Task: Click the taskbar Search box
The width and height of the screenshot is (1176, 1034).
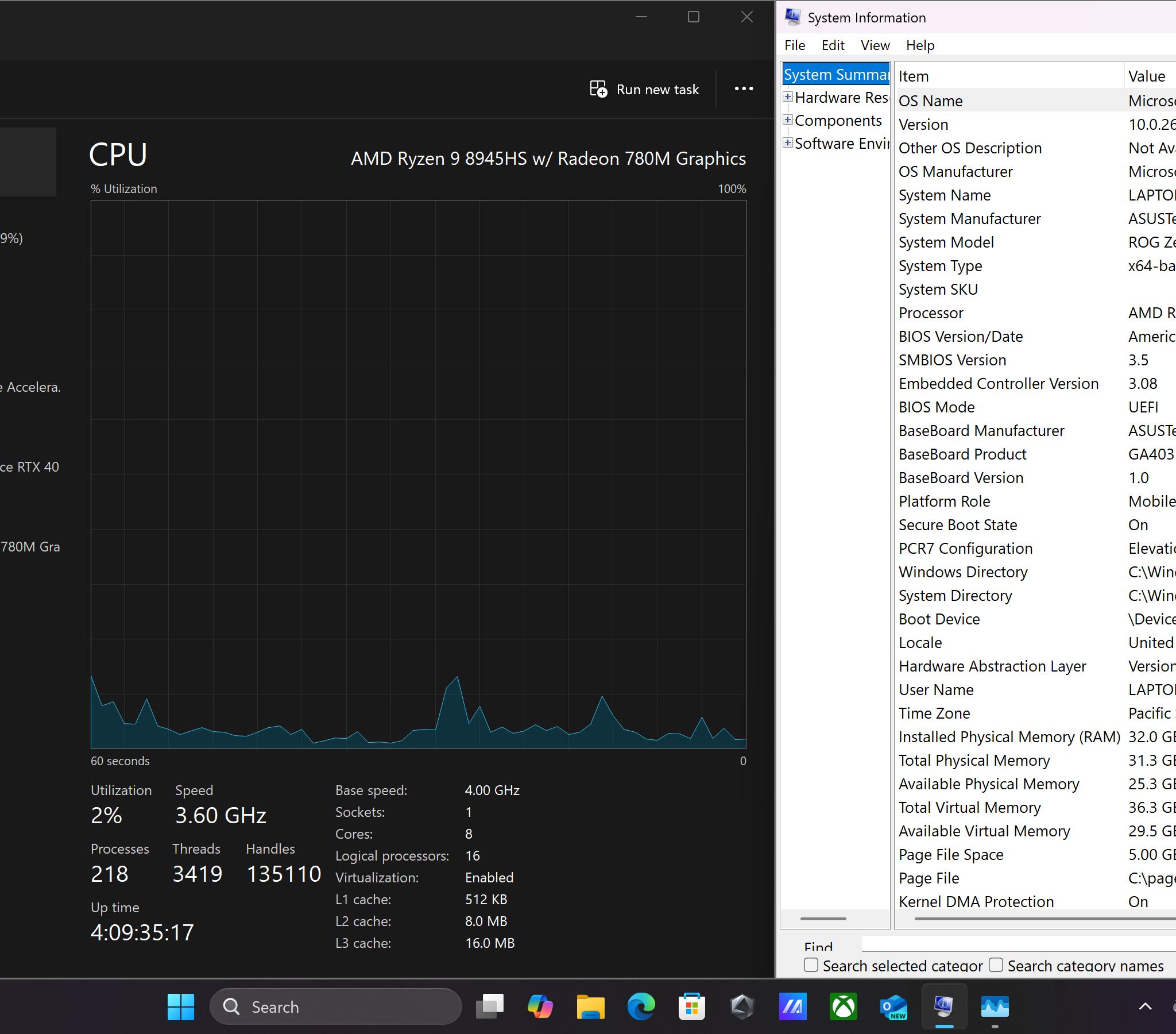Action: point(336,1006)
